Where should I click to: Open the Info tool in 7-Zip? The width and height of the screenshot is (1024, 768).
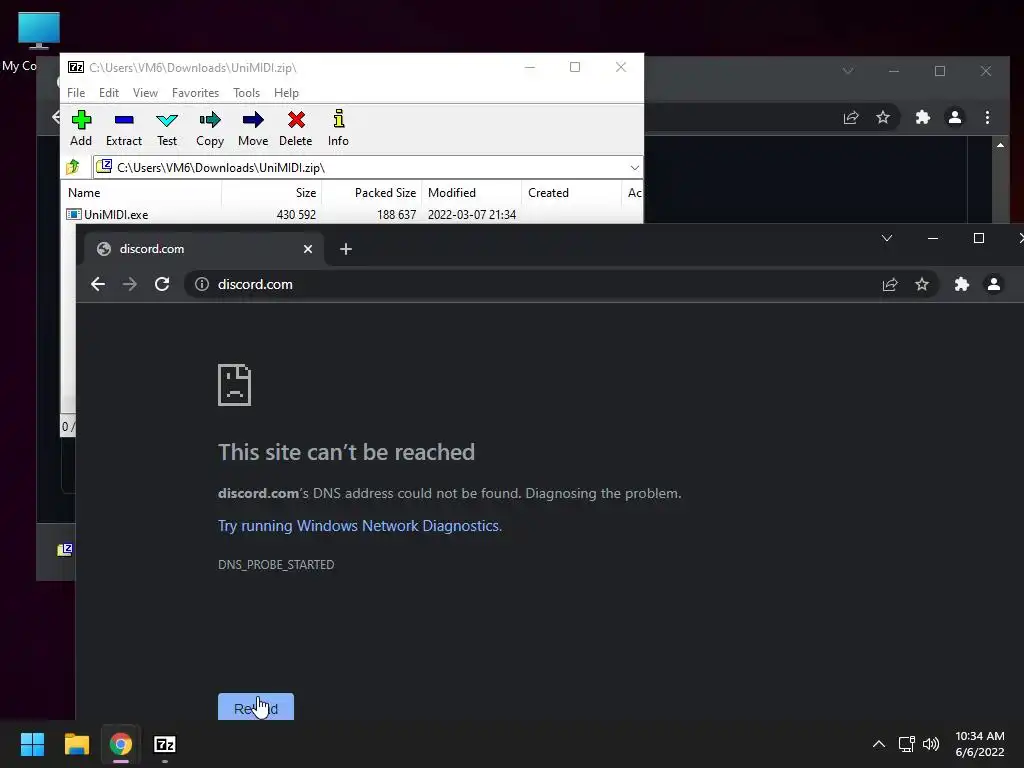[x=338, y=129]
